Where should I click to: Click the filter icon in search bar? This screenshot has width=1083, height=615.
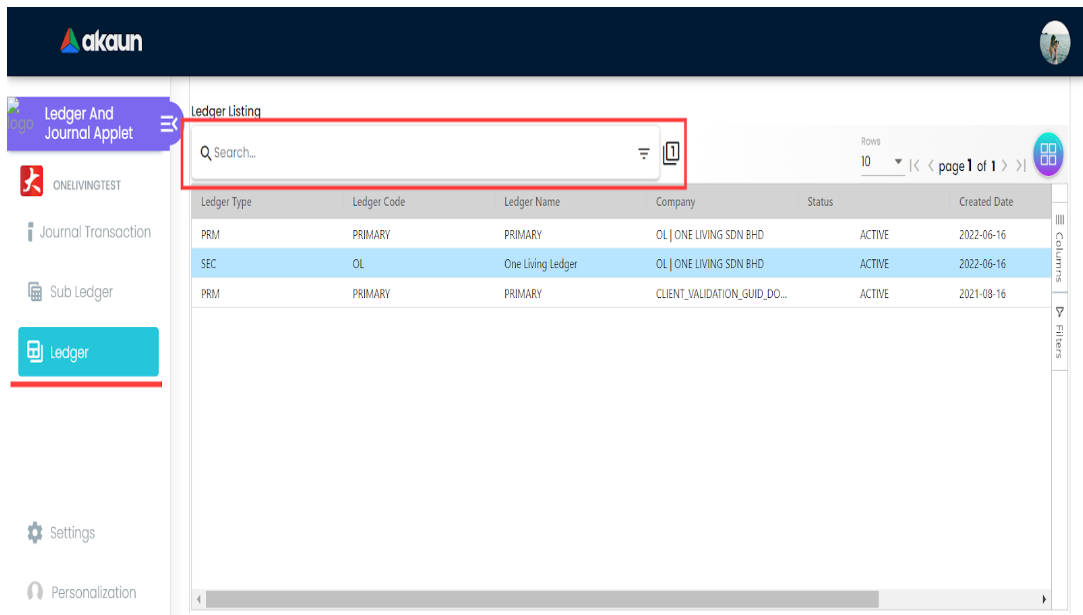pos(644,153)
